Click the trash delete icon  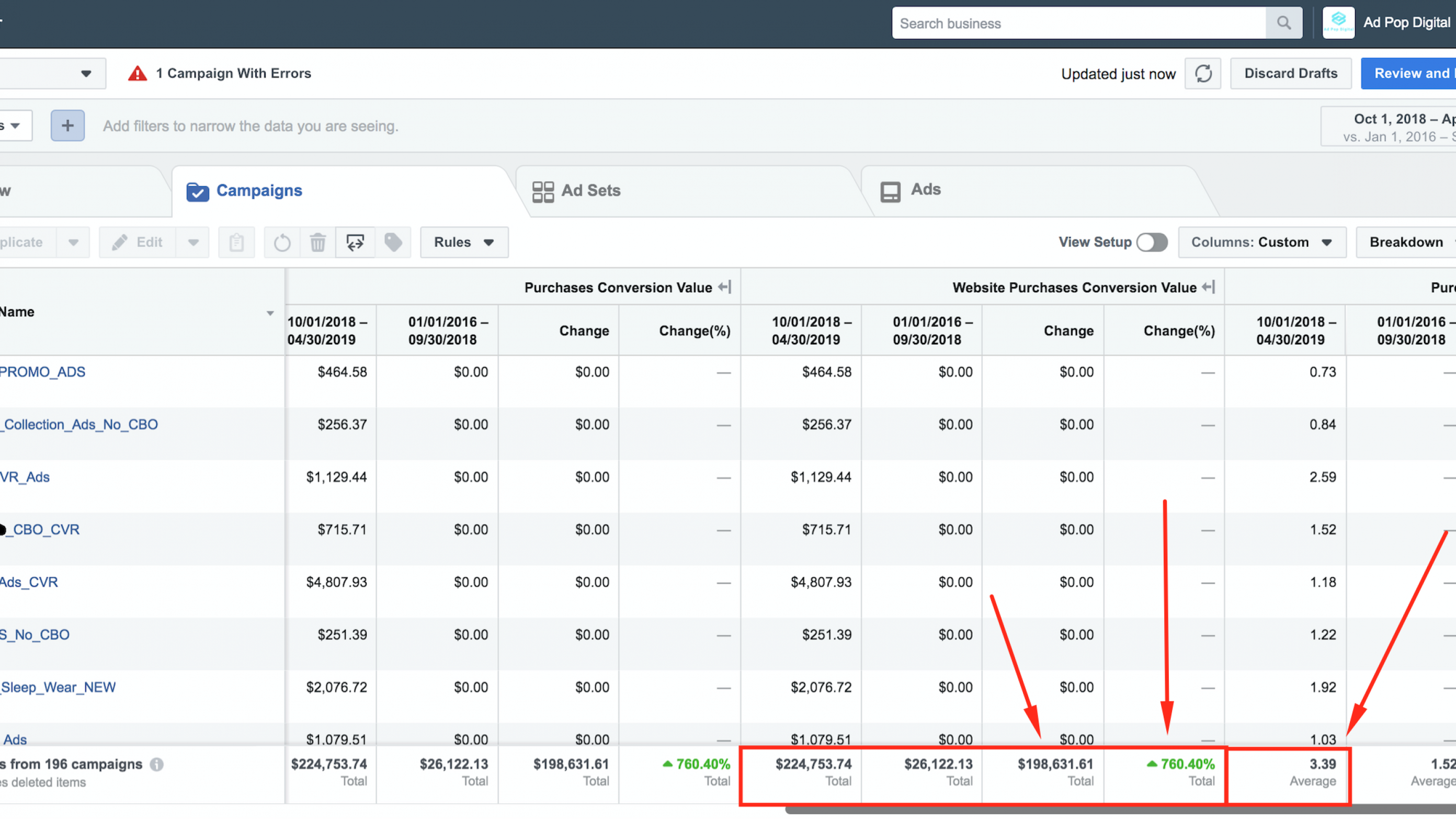(317, 243)
